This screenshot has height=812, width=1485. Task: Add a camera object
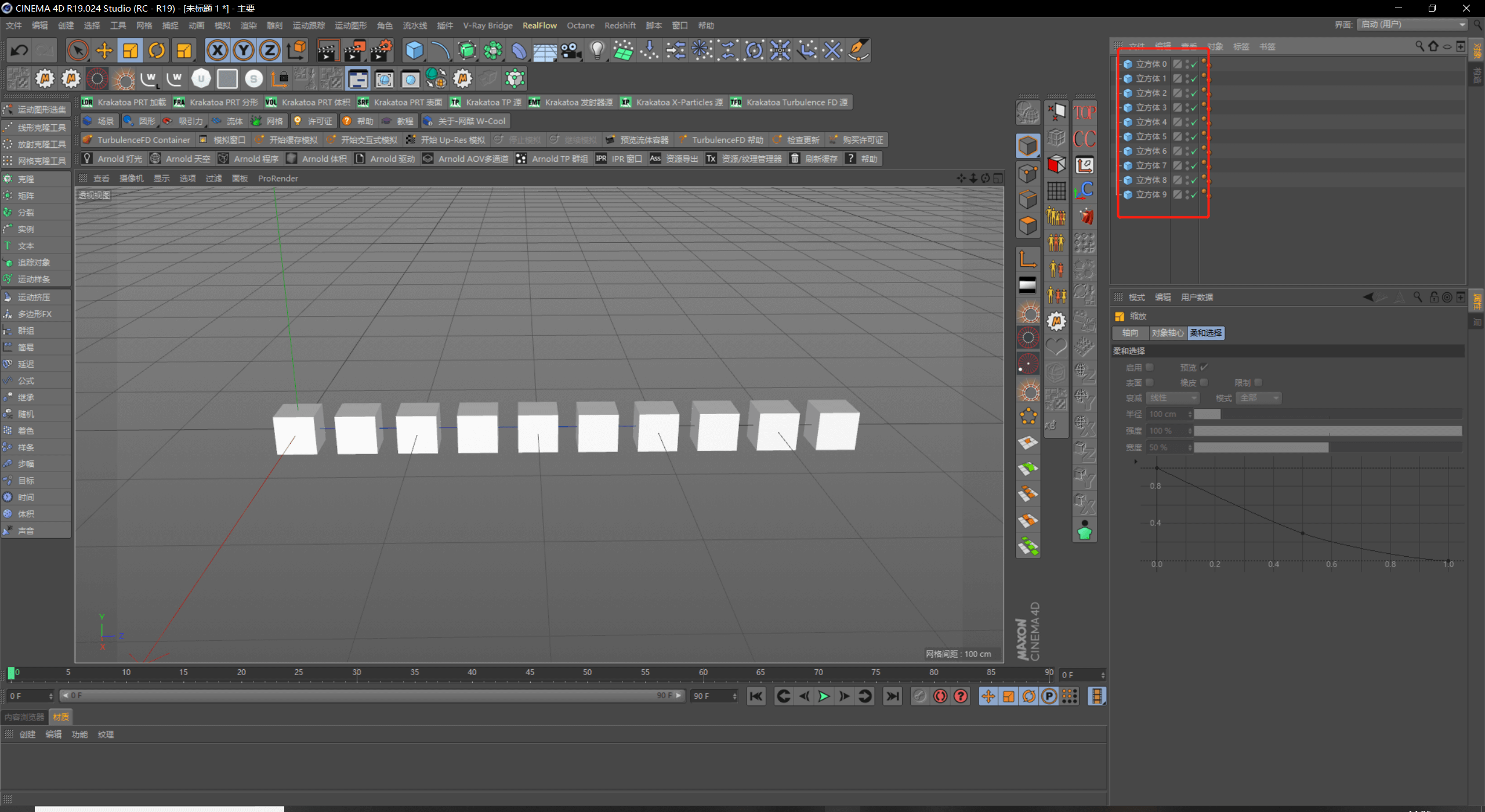click(571, 50)
